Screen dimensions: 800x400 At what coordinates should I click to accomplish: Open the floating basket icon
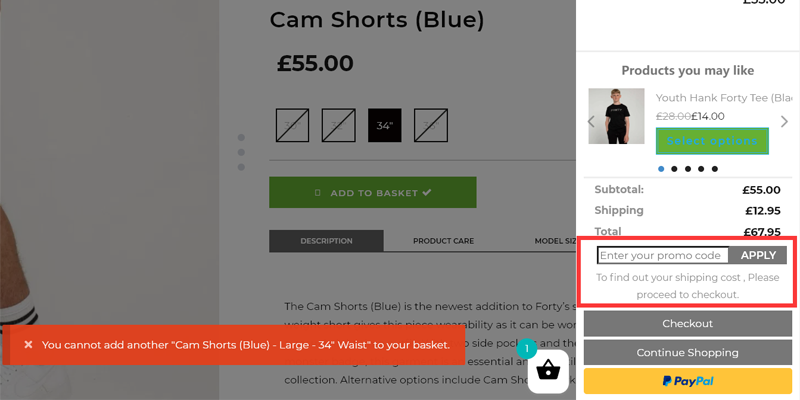[548, 371]
